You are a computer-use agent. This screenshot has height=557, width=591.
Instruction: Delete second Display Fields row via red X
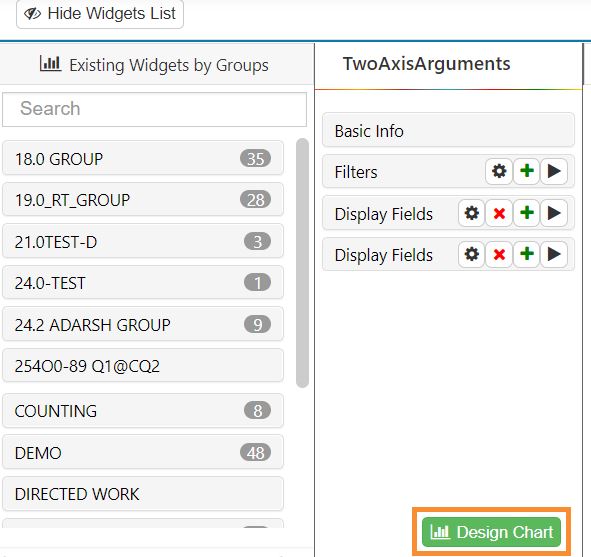(499, 254)
